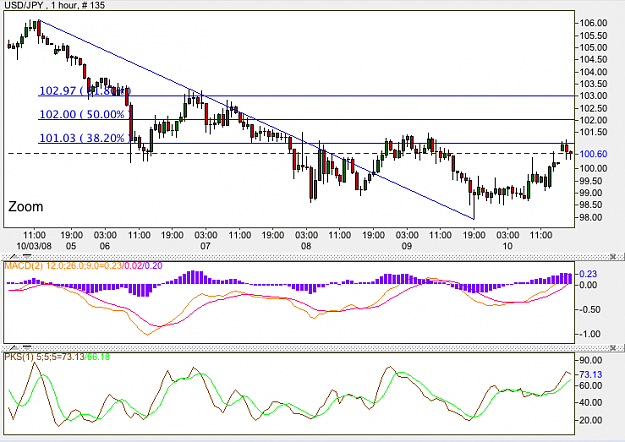Click the -0.50 label on MACD axis
The width and height of the screenshot is (625, 442).
click(589, 310)
